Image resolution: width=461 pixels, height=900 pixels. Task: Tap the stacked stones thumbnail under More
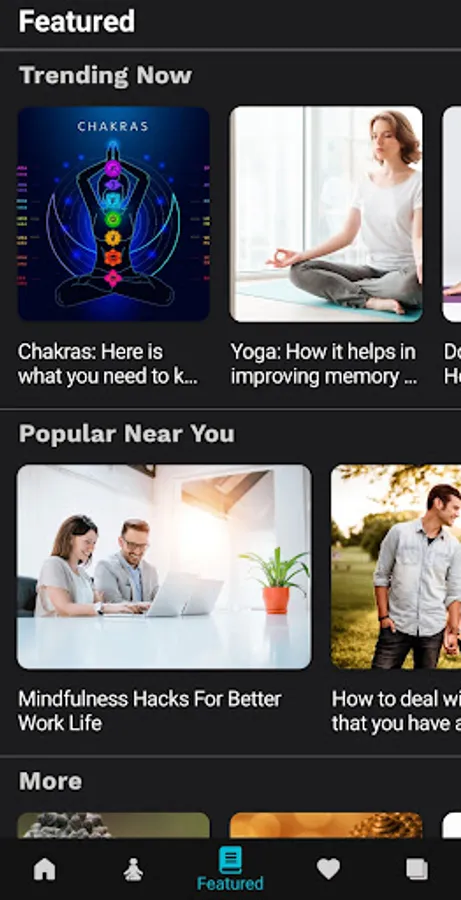pyautogui.click(x=114, y=825)
